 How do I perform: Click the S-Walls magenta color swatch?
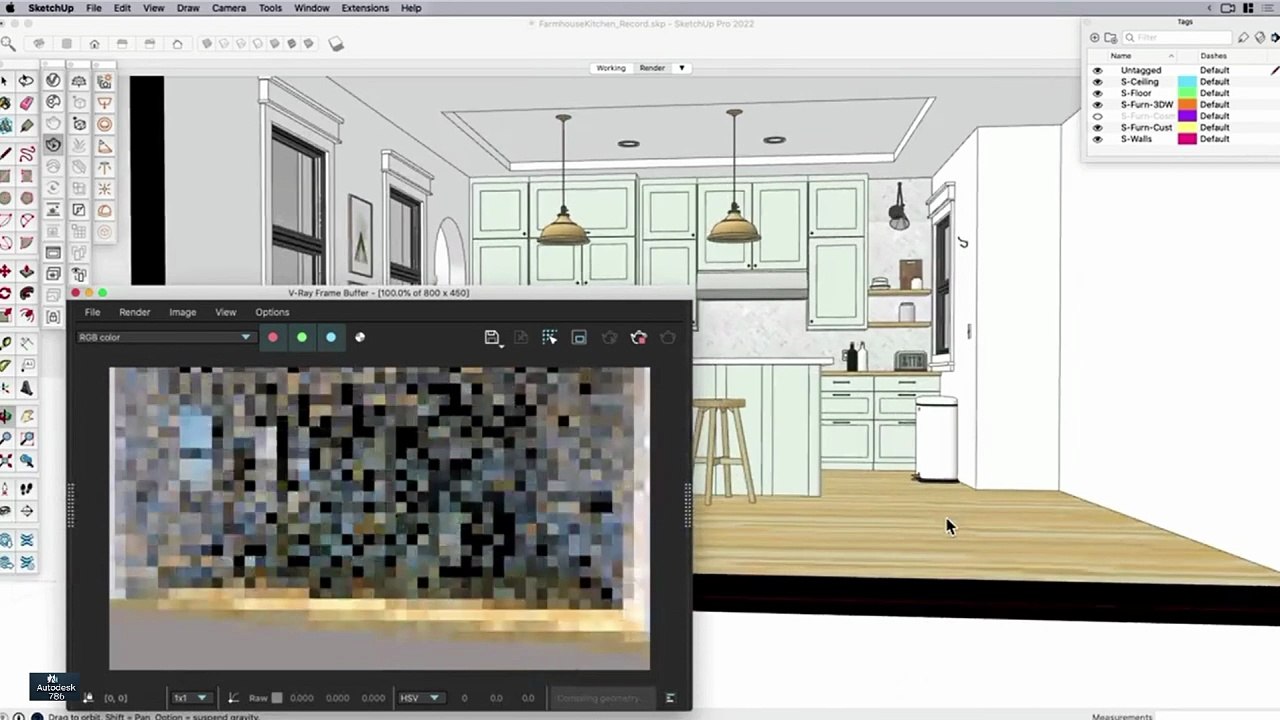[1187, 139]
